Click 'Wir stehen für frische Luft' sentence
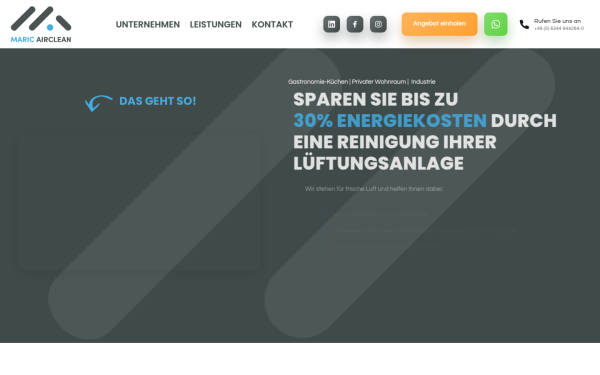 coord(374,189)
